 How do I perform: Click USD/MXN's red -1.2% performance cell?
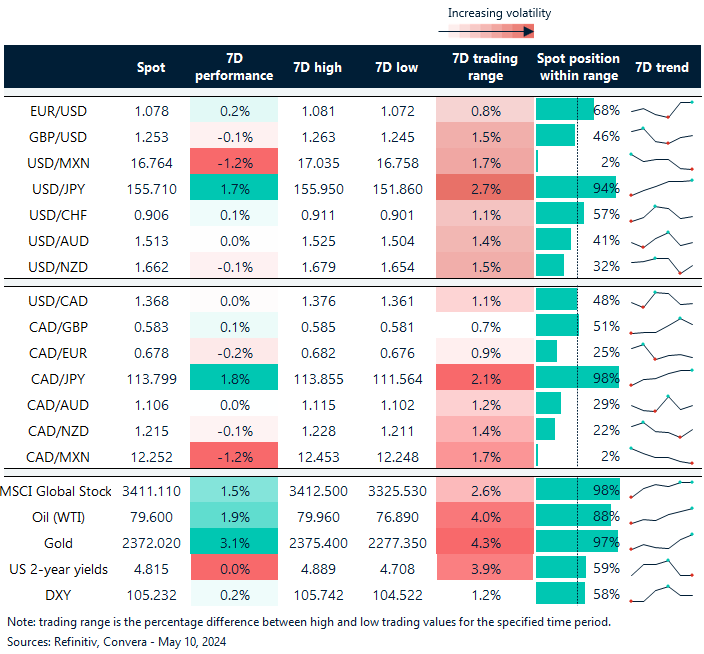233,161
